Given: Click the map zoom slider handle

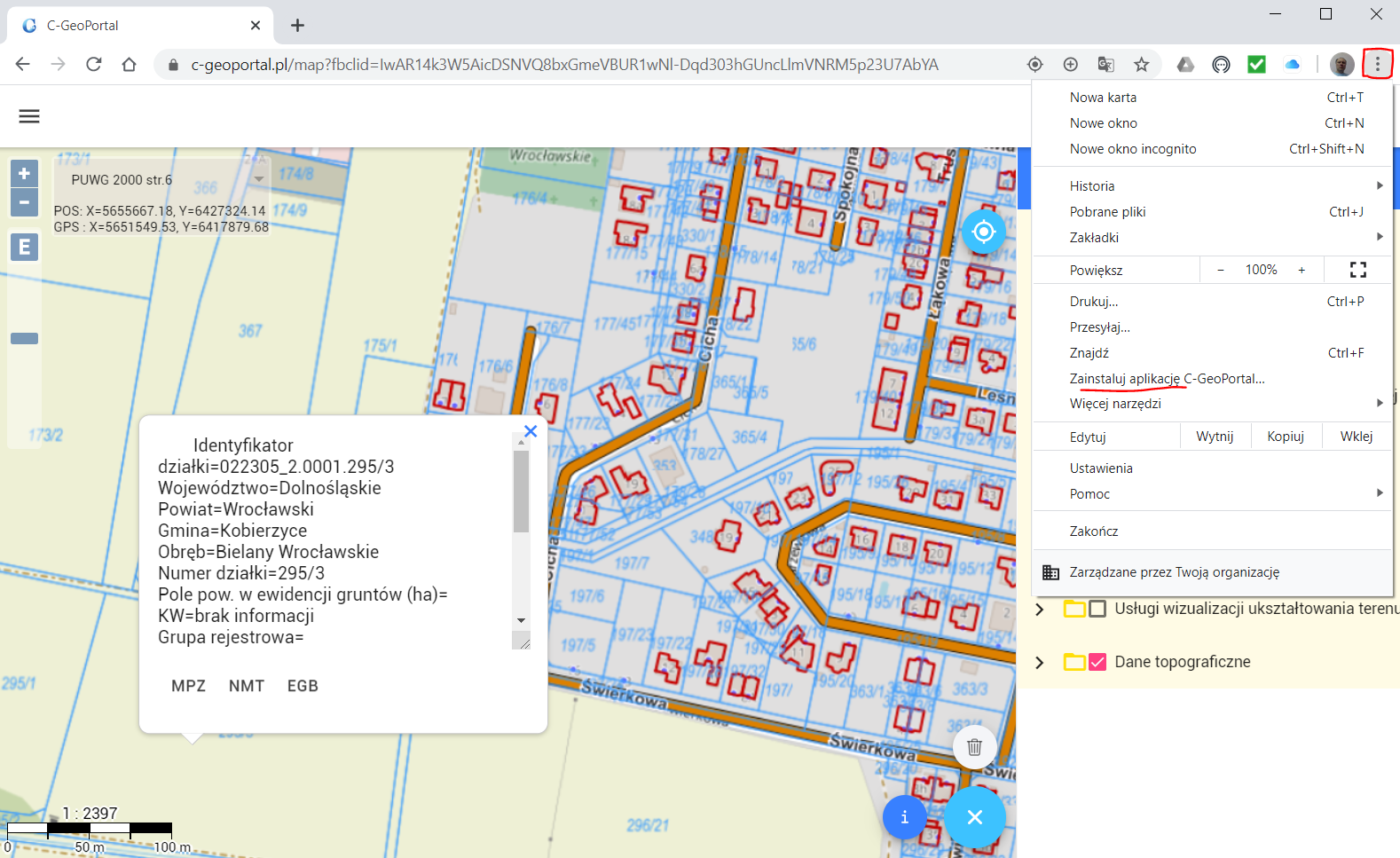Looking at the screenshot, I should click(24, 338).
